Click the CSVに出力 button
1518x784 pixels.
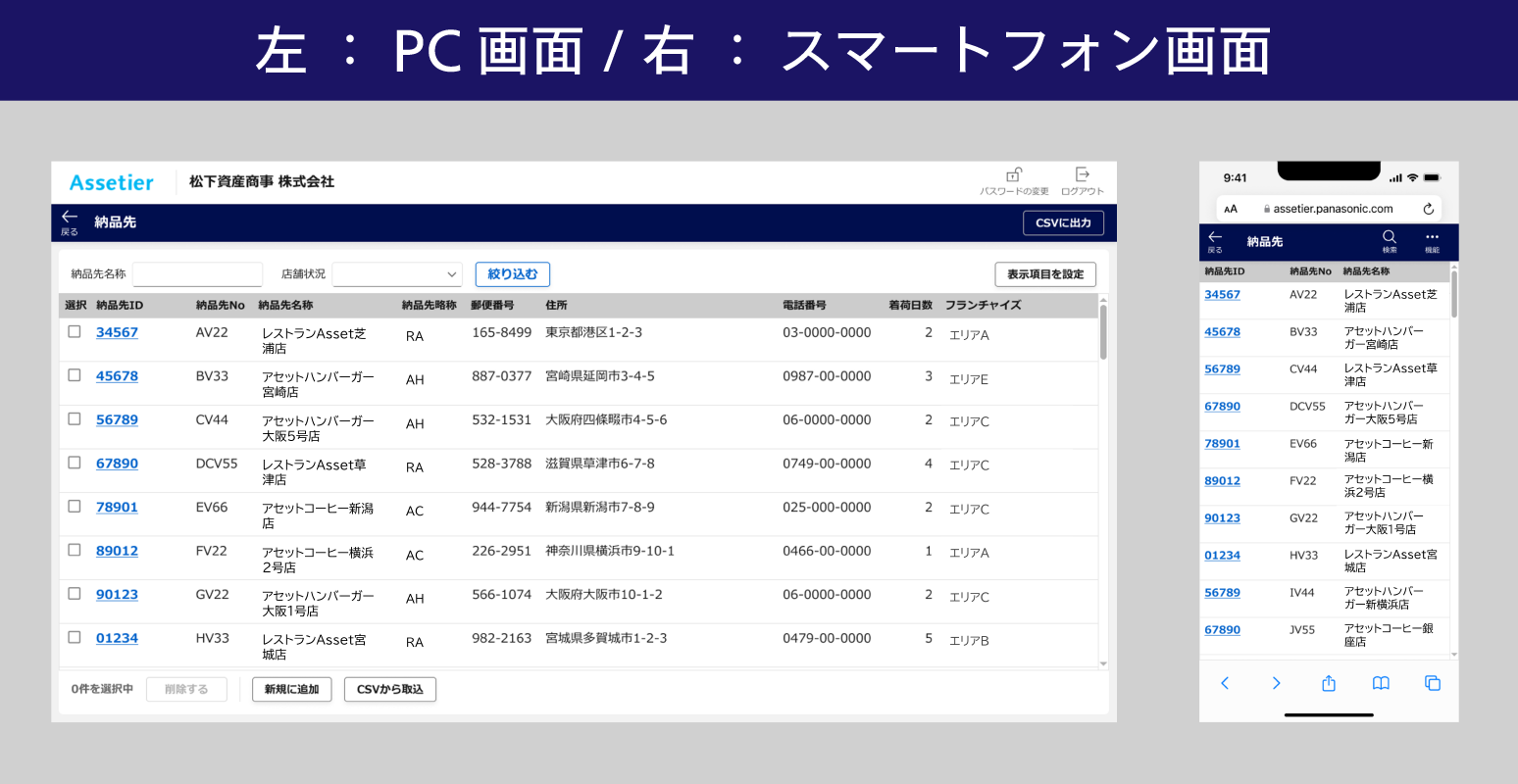pyautogui.click(x=1063, y=222)
